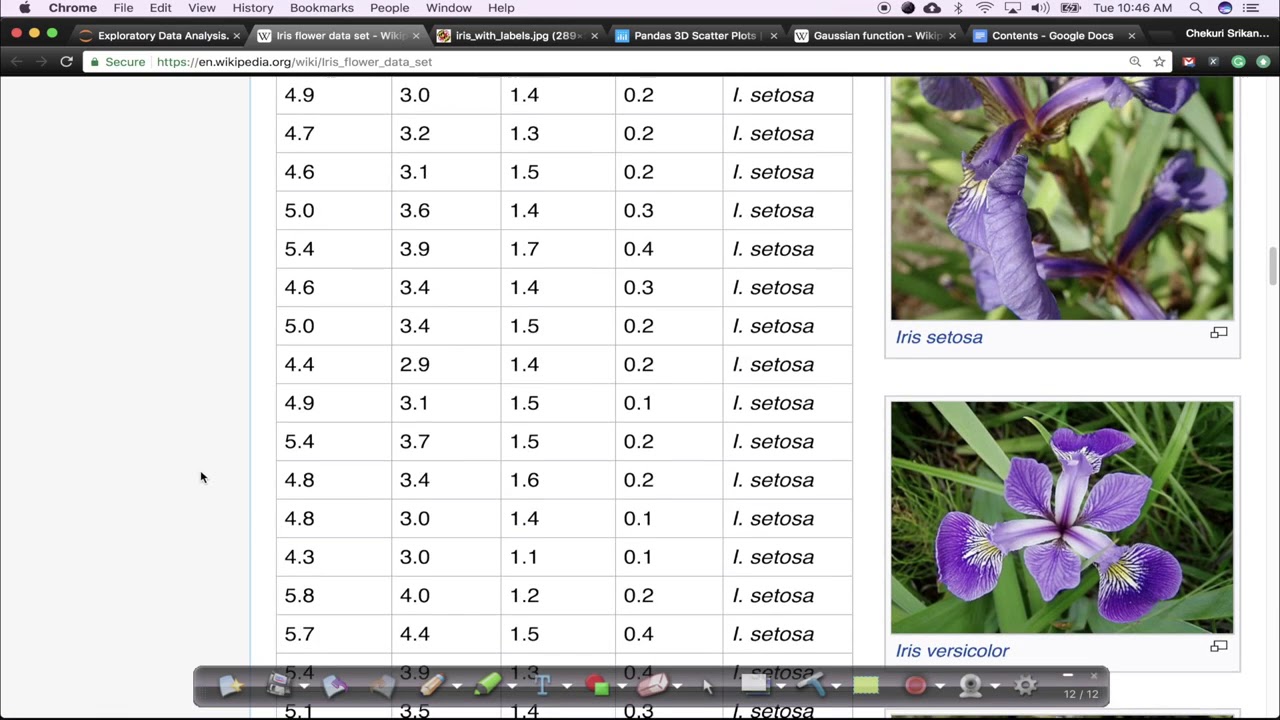The image size is (1280, 720).
Task: Select the green highlighter tool
Action: [487, 686]
